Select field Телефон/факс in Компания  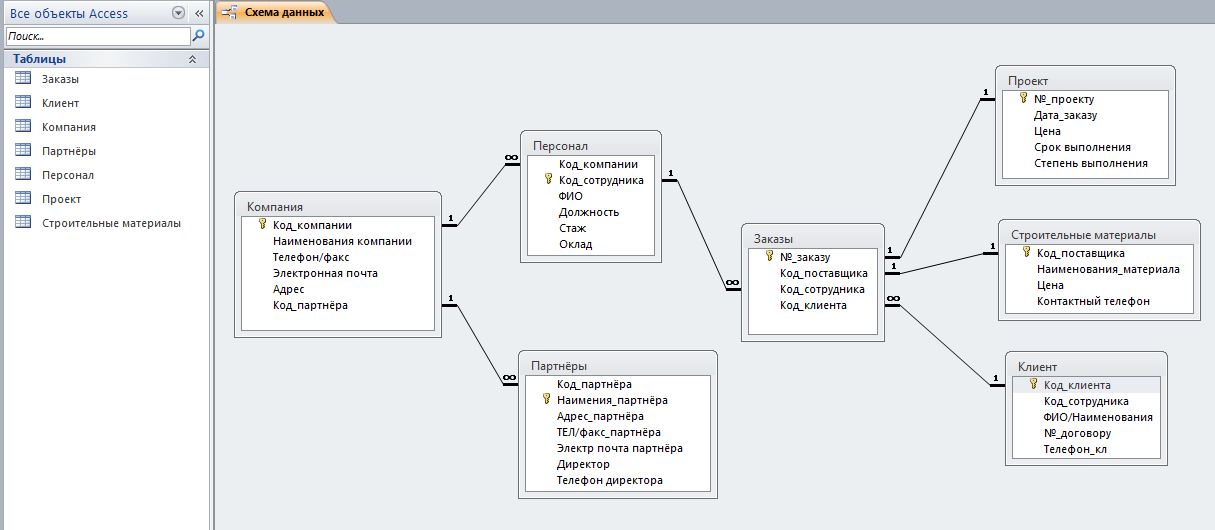pos(311,257)
